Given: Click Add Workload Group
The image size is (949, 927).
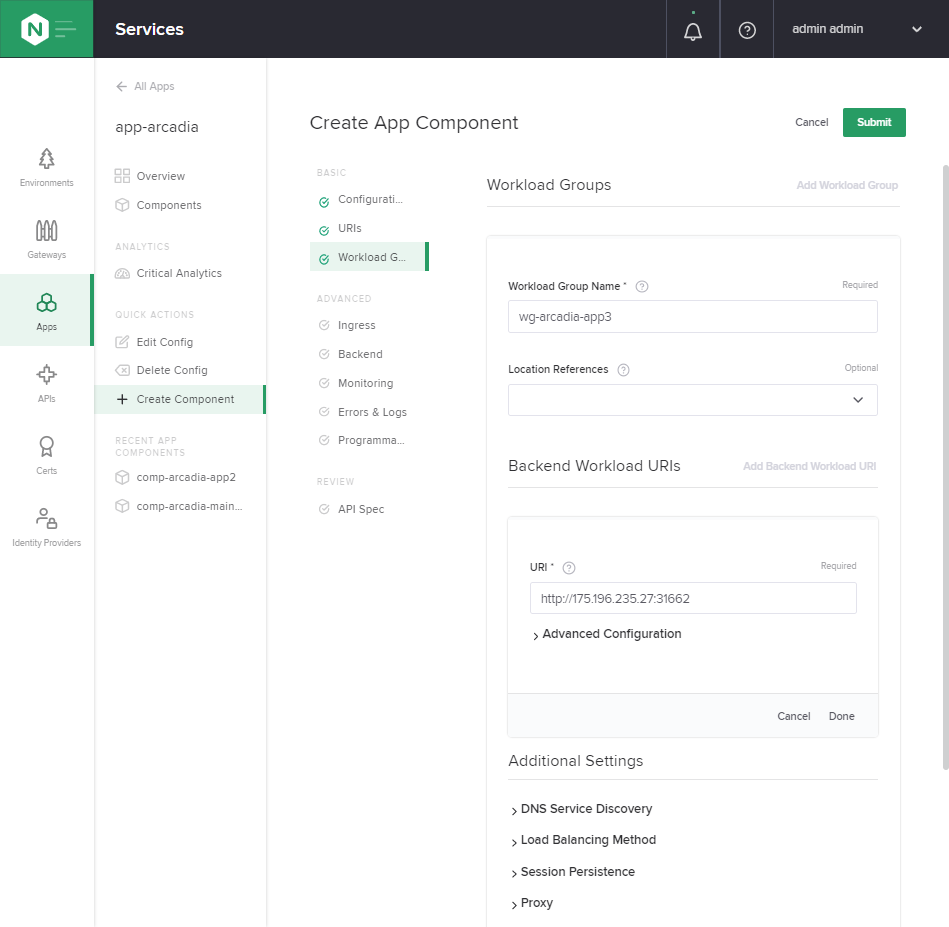Looking at the screenshot, I should pos(847,185).
